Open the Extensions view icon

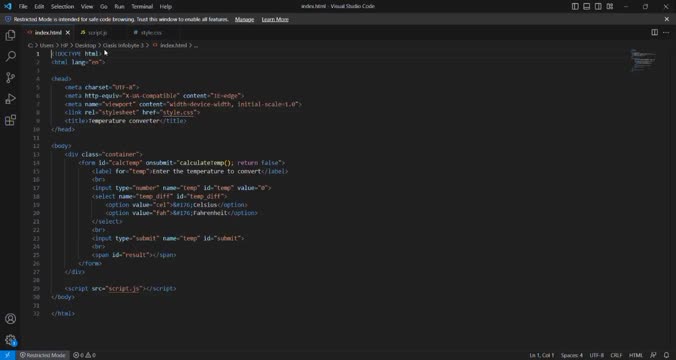pos(10,120)
